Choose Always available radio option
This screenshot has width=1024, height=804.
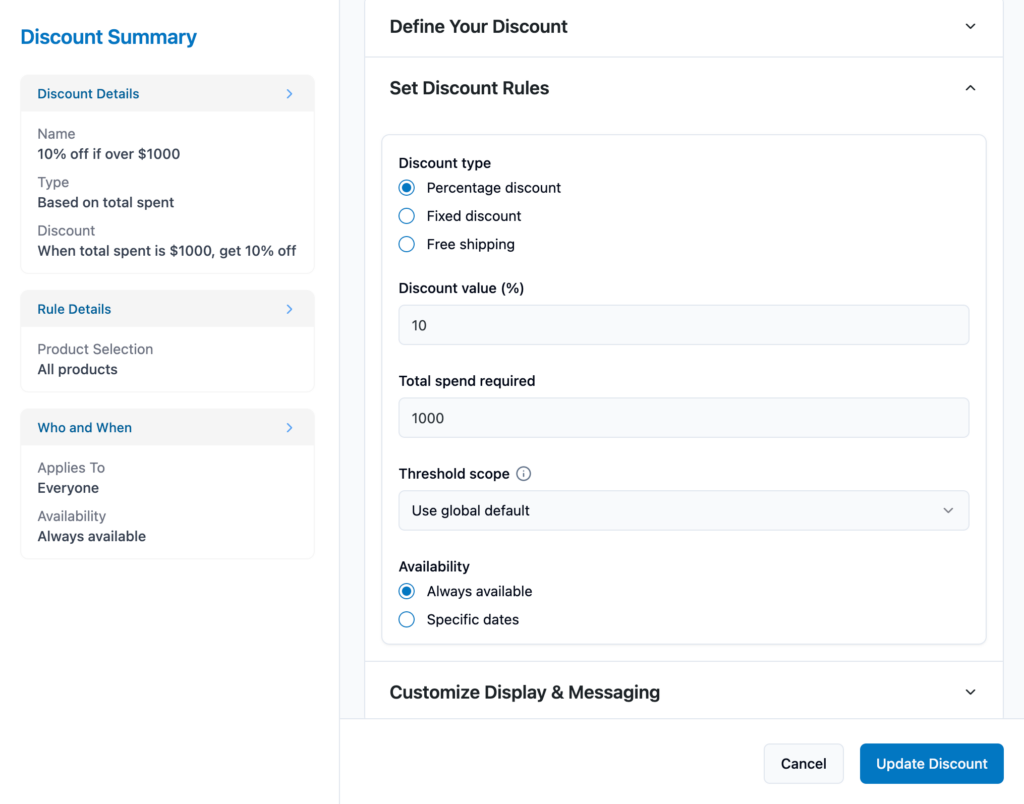[406, 591]
